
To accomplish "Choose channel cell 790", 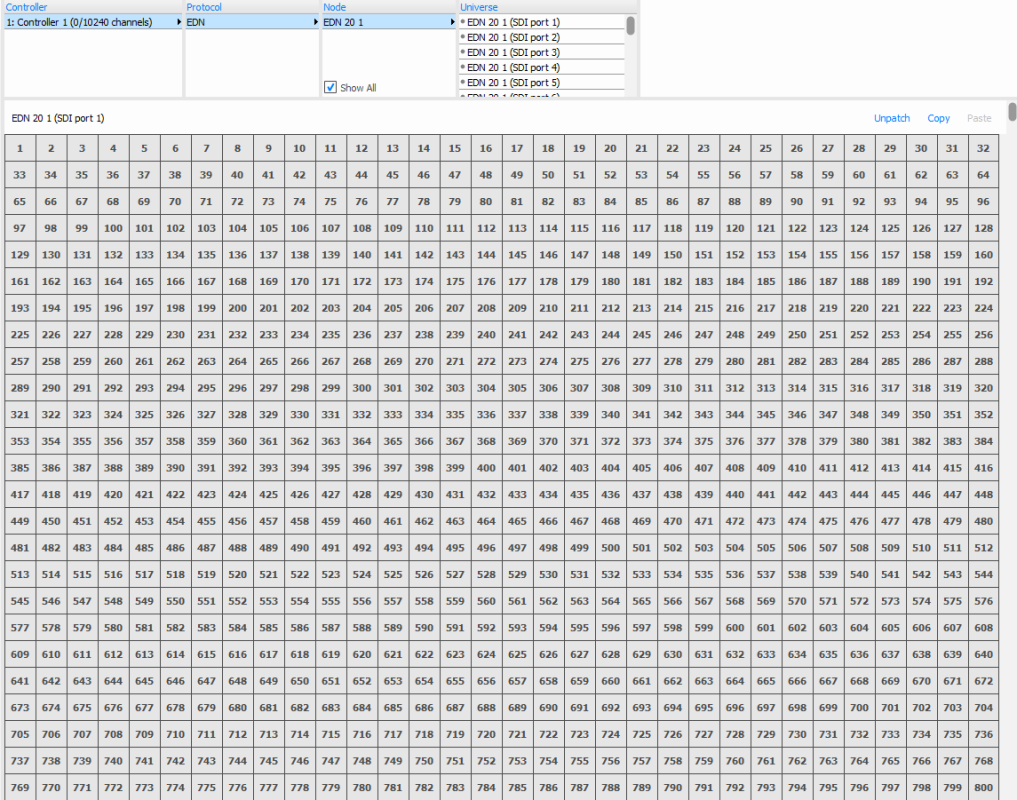I will tap(673, 787).
